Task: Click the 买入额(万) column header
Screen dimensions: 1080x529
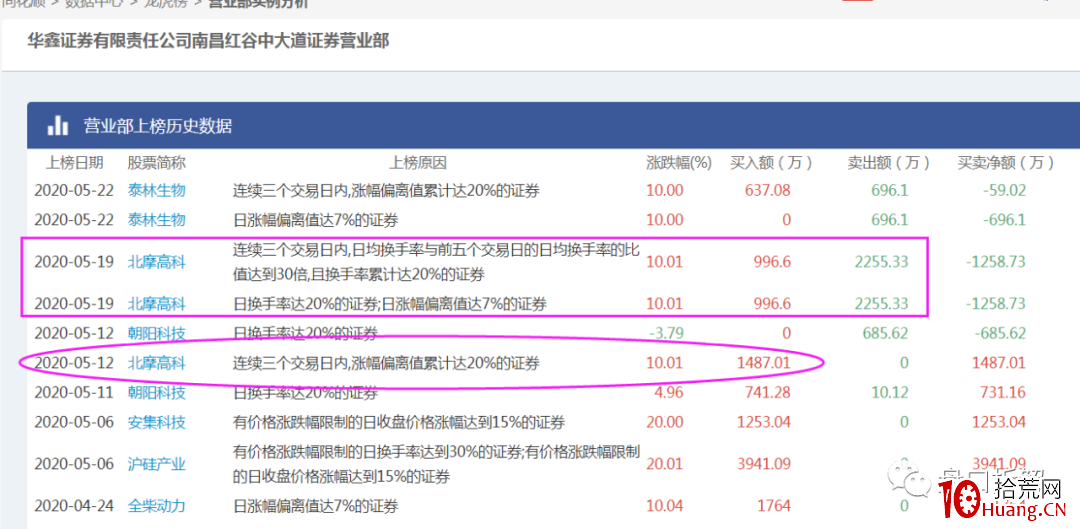Action: point(771,163)
